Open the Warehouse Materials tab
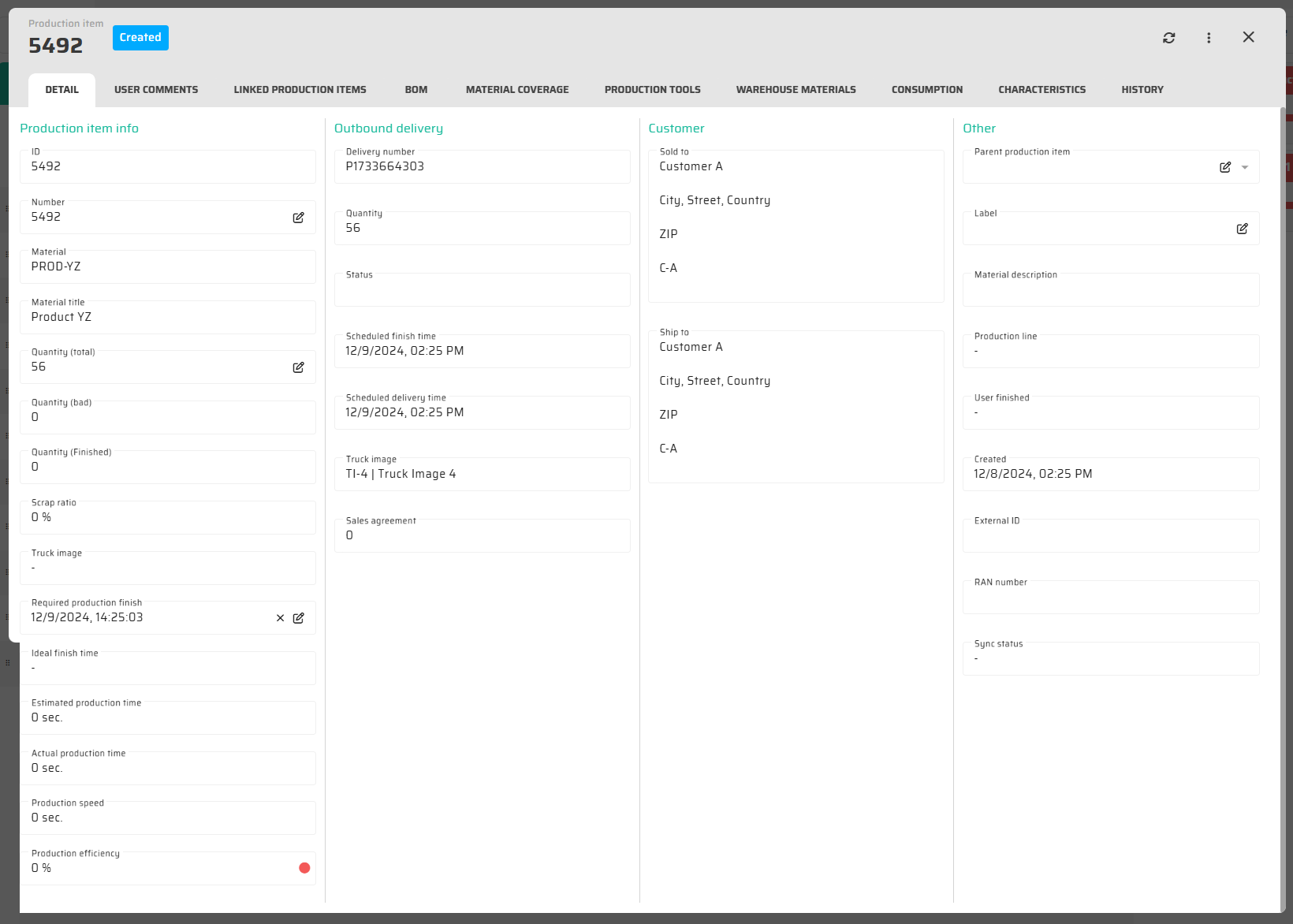 tap(796, 90)
